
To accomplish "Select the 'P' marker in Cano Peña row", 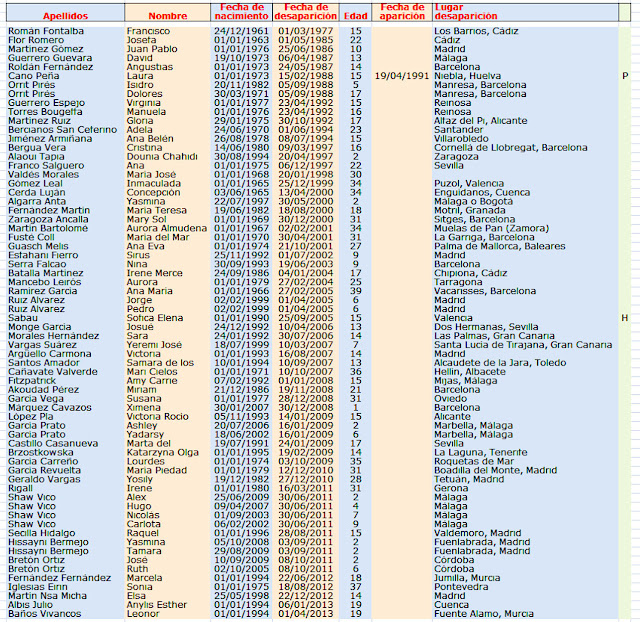I will click(x=625, y=76).
